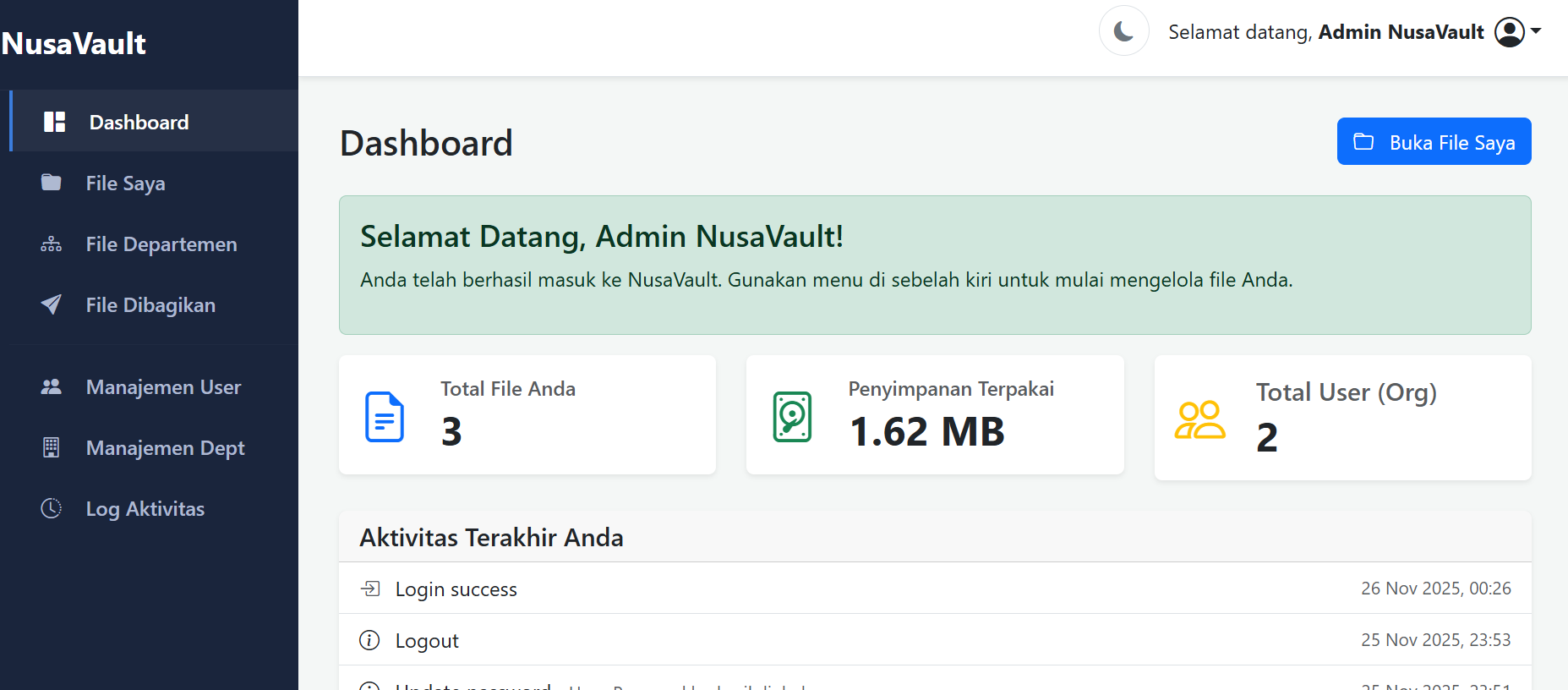Click the blue document icon in Total File card
Viewport: 1568px width, 690px height.
(385, 417)
